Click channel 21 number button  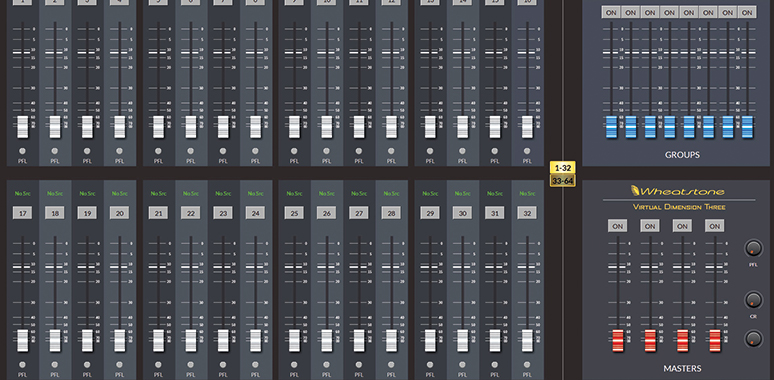click(x=158, y=213)
